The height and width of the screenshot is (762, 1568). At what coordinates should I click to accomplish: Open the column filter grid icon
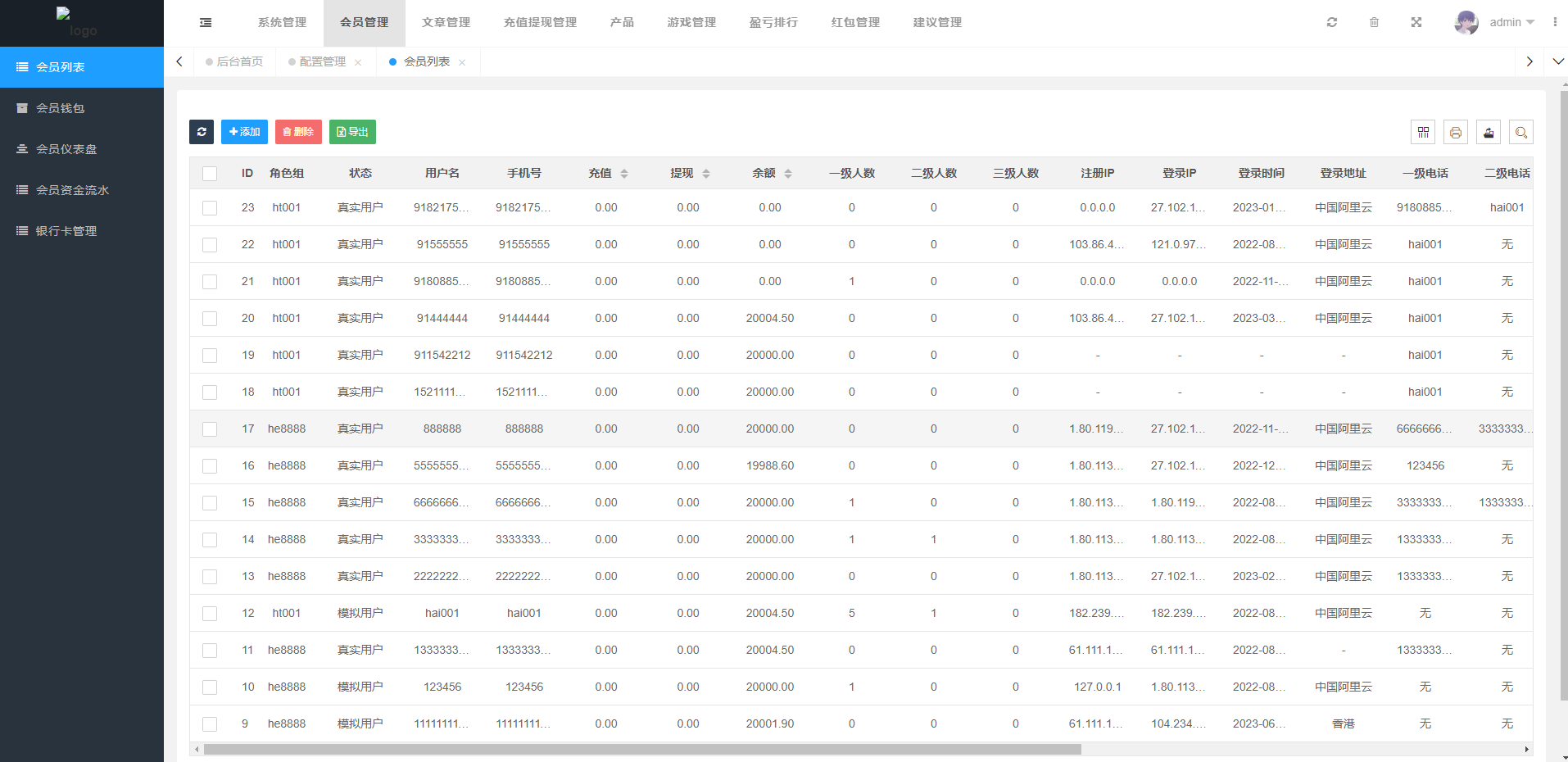pyautogui.click(x=1423, y=132)
